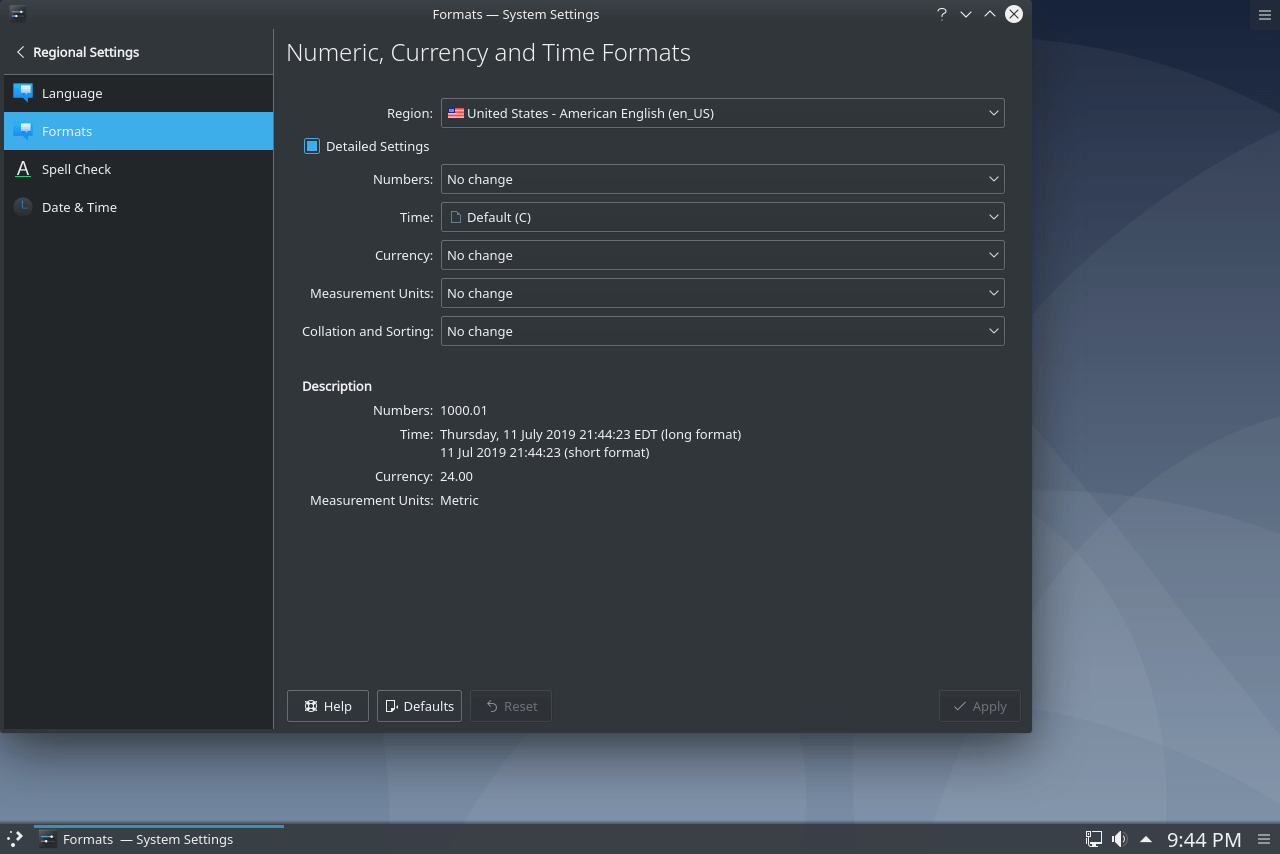Open the hamburger menu in the titlebar corner
This screenshot has height=854, width=1280.
point(1264,14)
